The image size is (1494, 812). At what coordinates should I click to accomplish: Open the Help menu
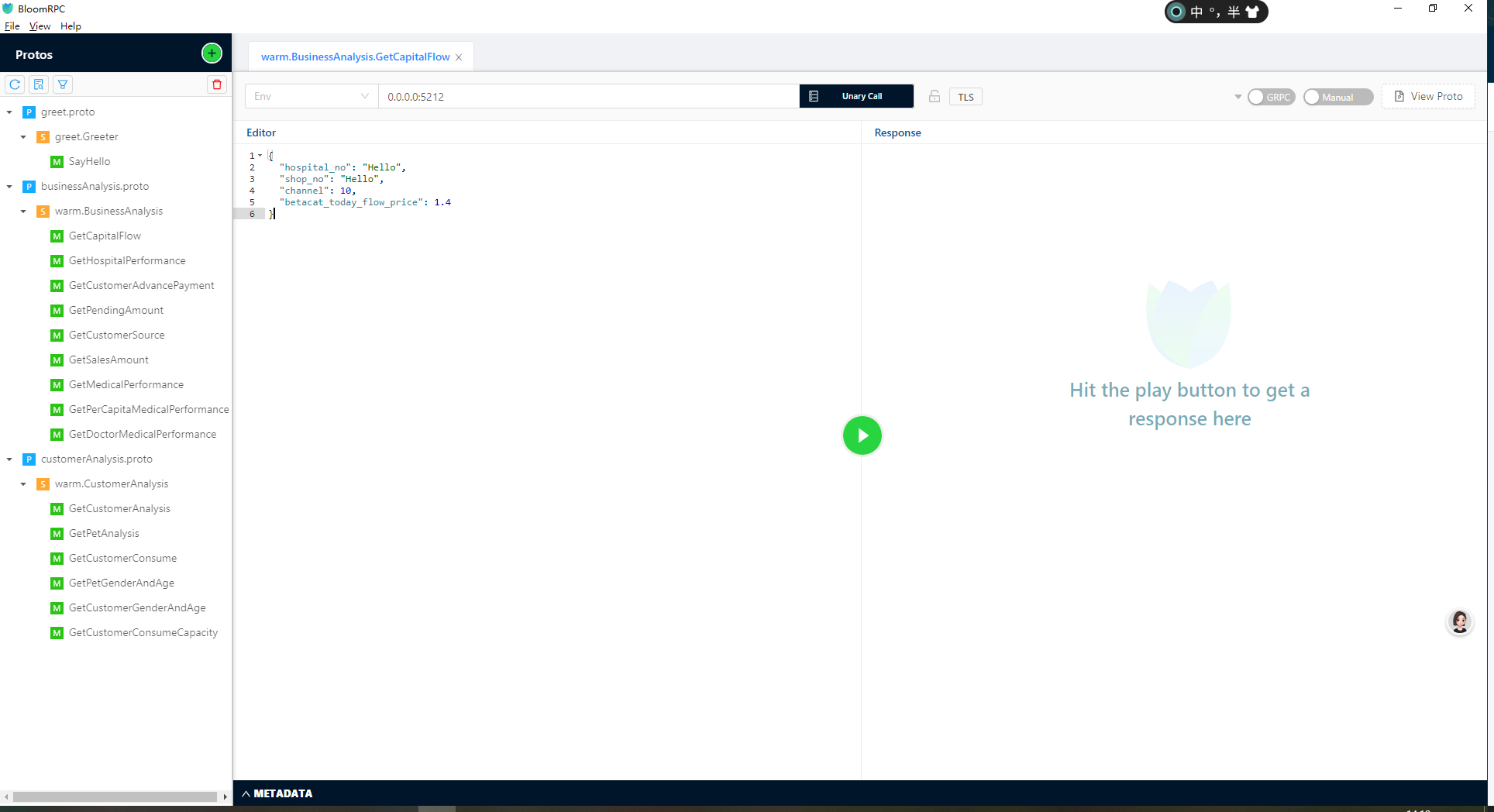(71, 26)
